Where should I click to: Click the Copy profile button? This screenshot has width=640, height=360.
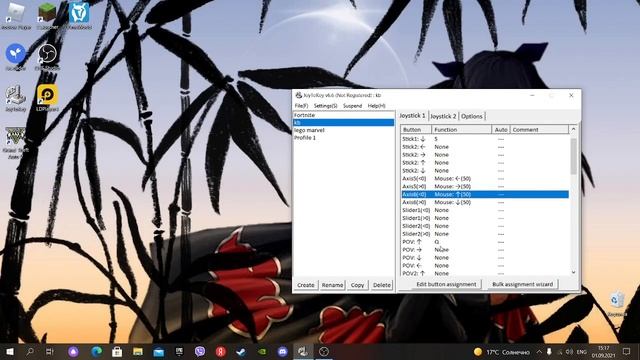pyautogui.click(x=358, y=285)
